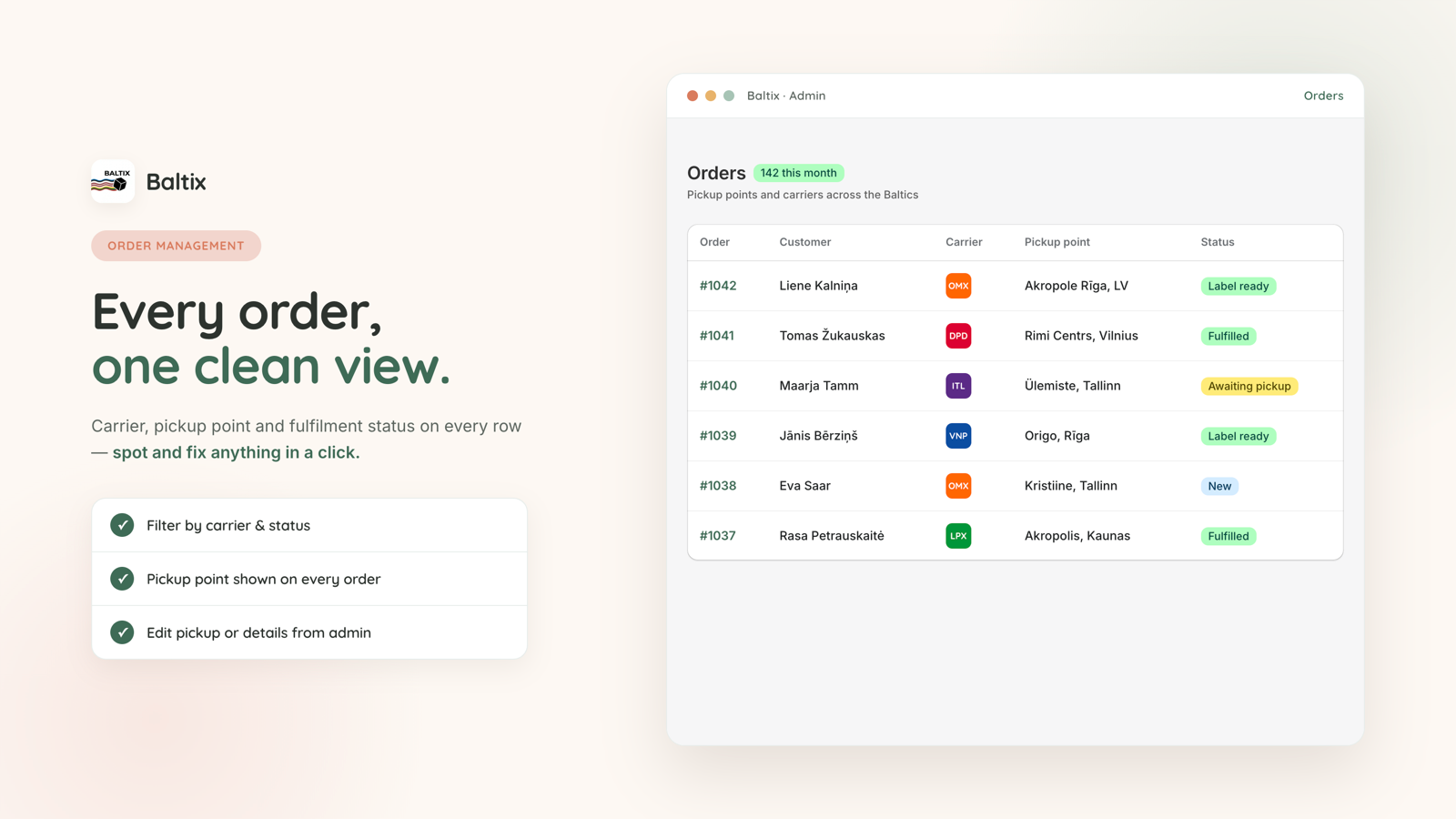Click the Baltix logo icon
Image resolution: width=1456 pixels, height=819 pixels.
coord(113,181)
